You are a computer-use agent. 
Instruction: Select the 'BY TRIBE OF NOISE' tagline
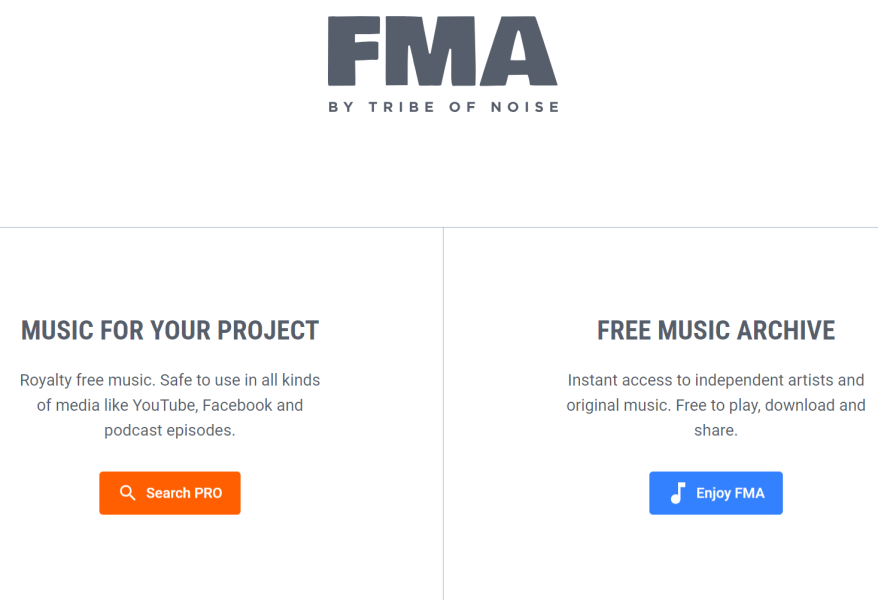coord(443,107)
